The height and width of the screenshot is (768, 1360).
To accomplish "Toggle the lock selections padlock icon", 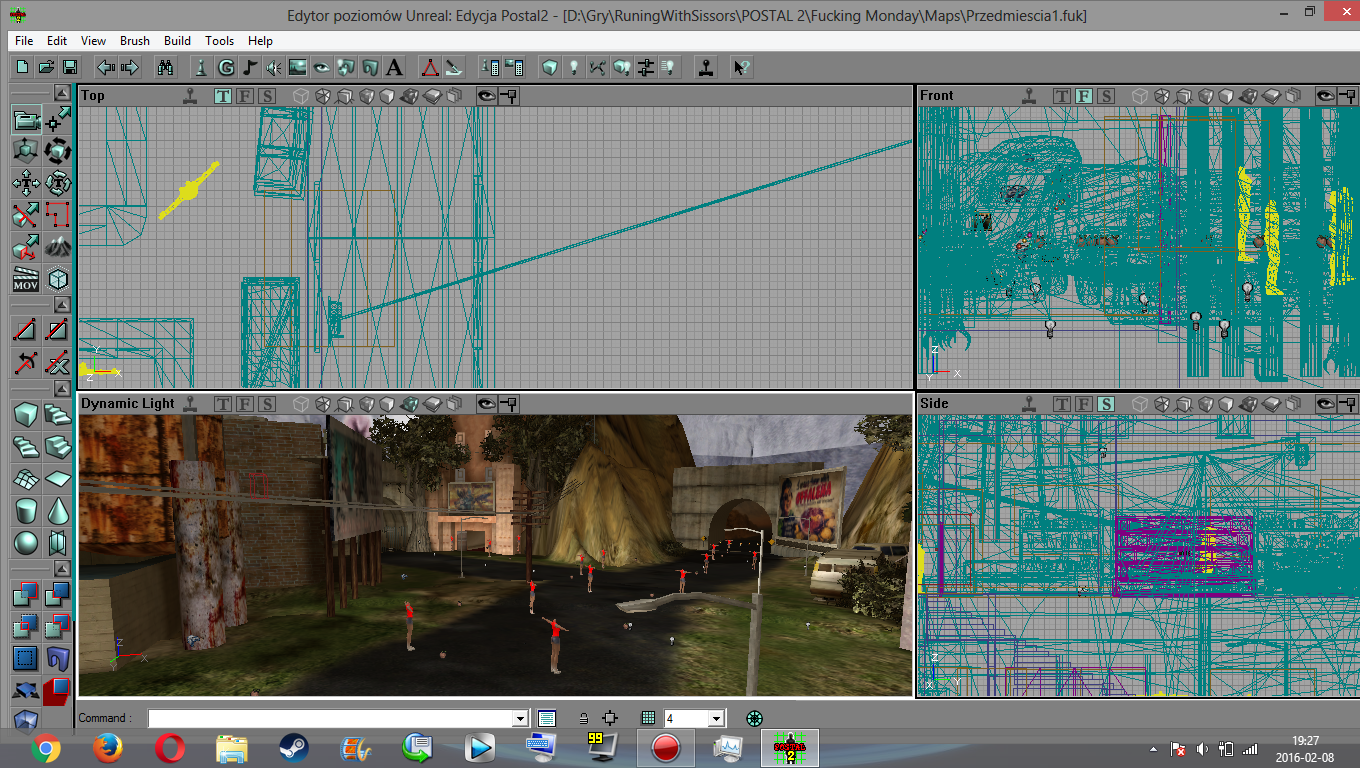I will pyautogui.click(x=583, y=718).
